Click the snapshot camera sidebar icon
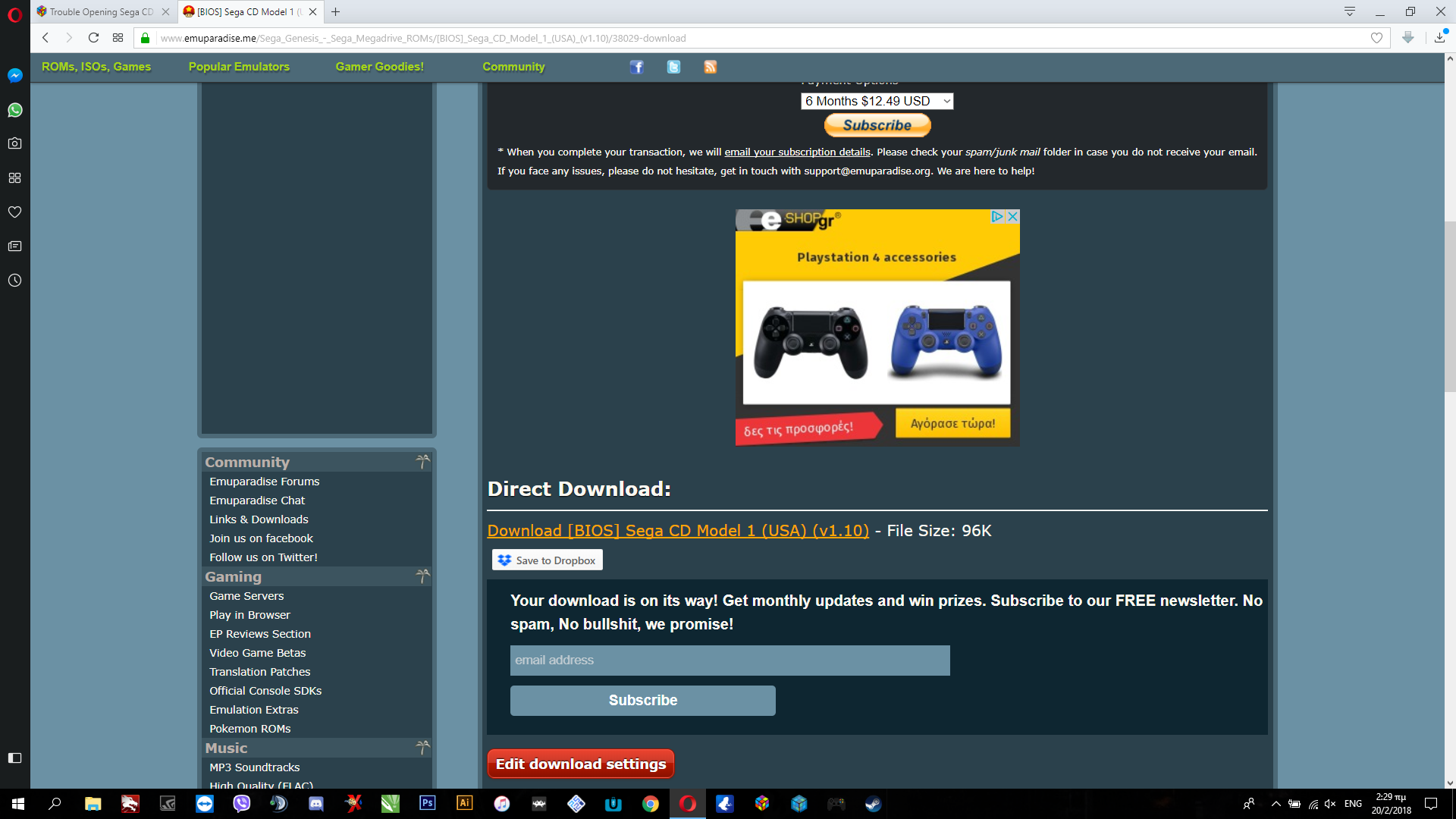 14,143
